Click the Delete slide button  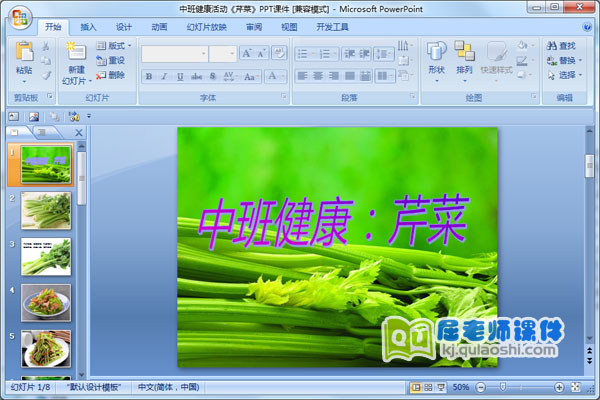111,75
